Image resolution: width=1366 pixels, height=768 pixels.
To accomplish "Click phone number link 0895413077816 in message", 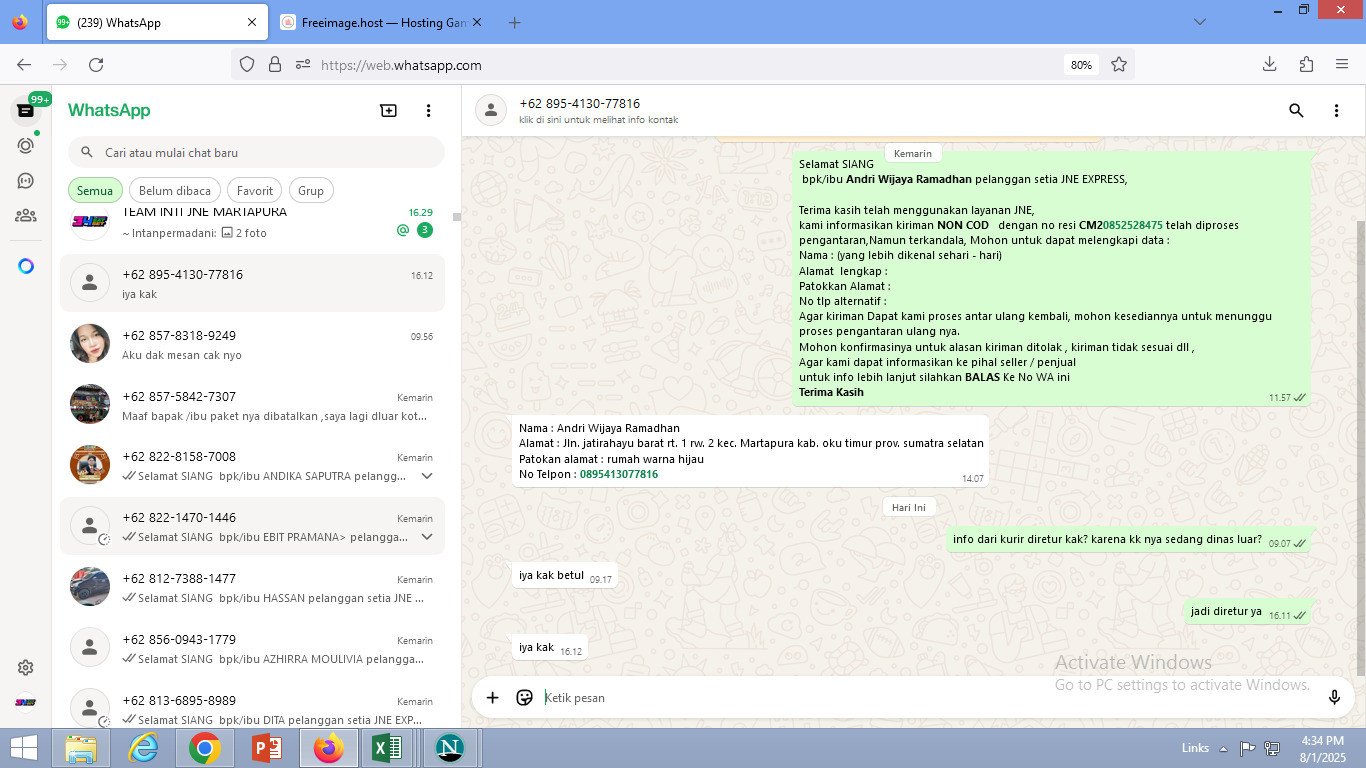I will point(619,474).
